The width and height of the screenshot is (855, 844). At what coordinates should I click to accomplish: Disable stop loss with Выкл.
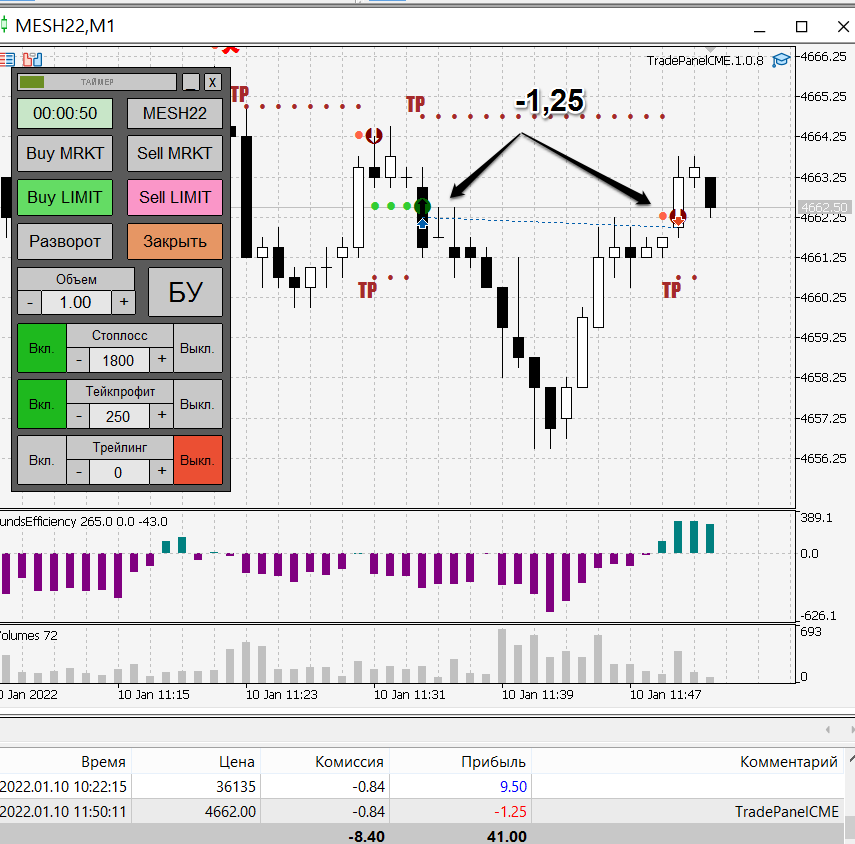(197, 348)
